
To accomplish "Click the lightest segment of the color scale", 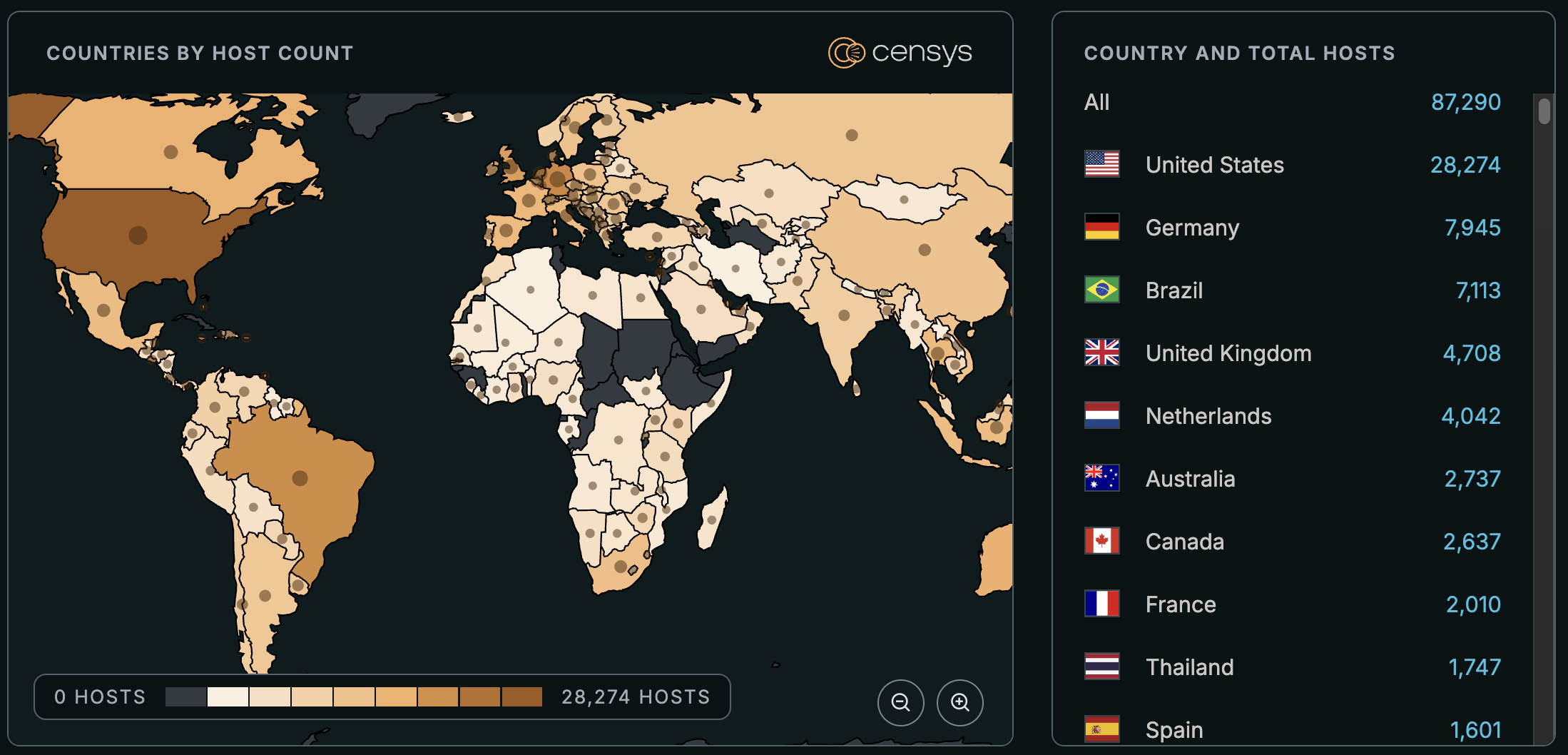I will 228,696.
